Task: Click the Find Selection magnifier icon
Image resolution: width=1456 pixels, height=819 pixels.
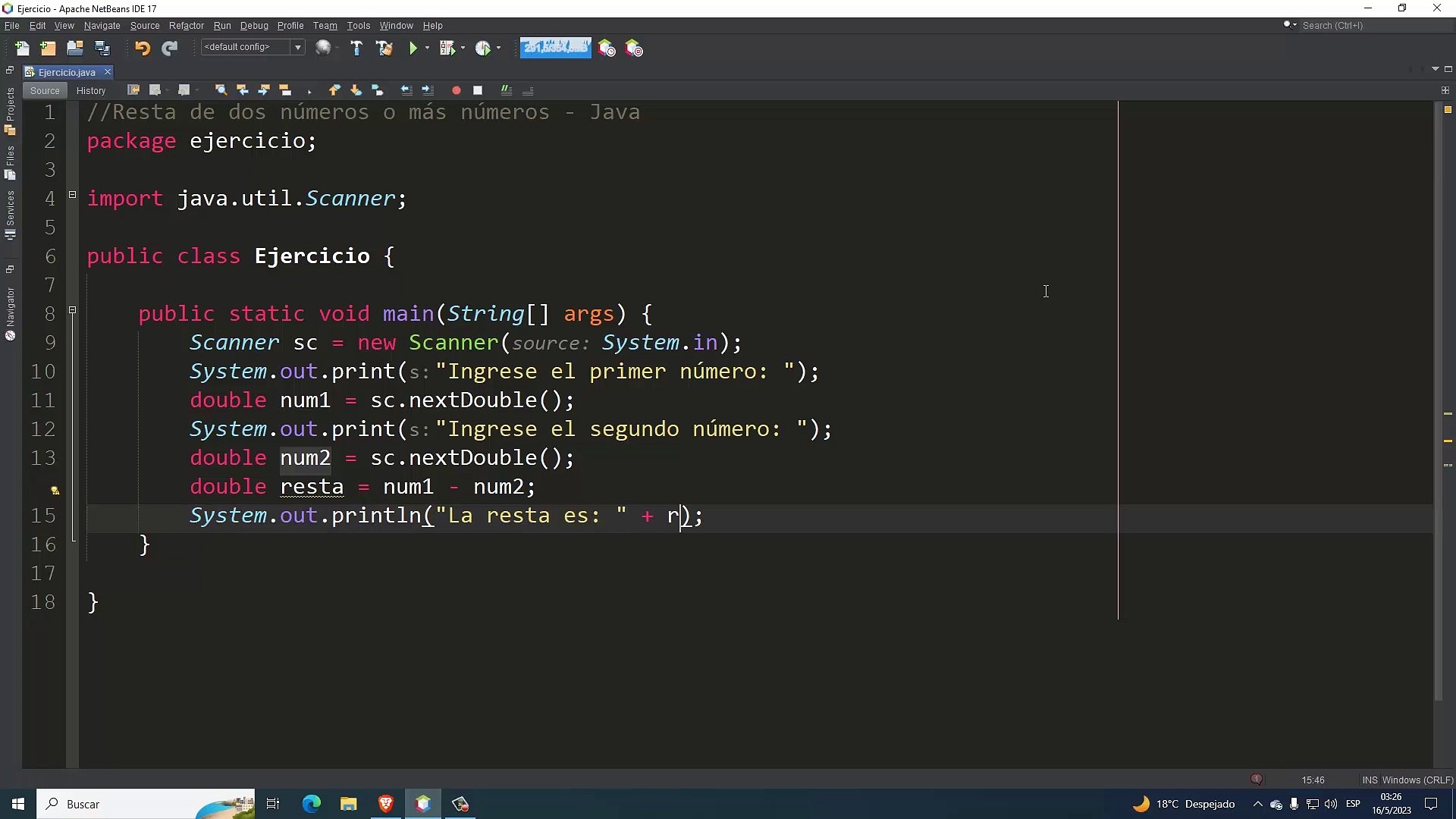Action: point(221,90)
